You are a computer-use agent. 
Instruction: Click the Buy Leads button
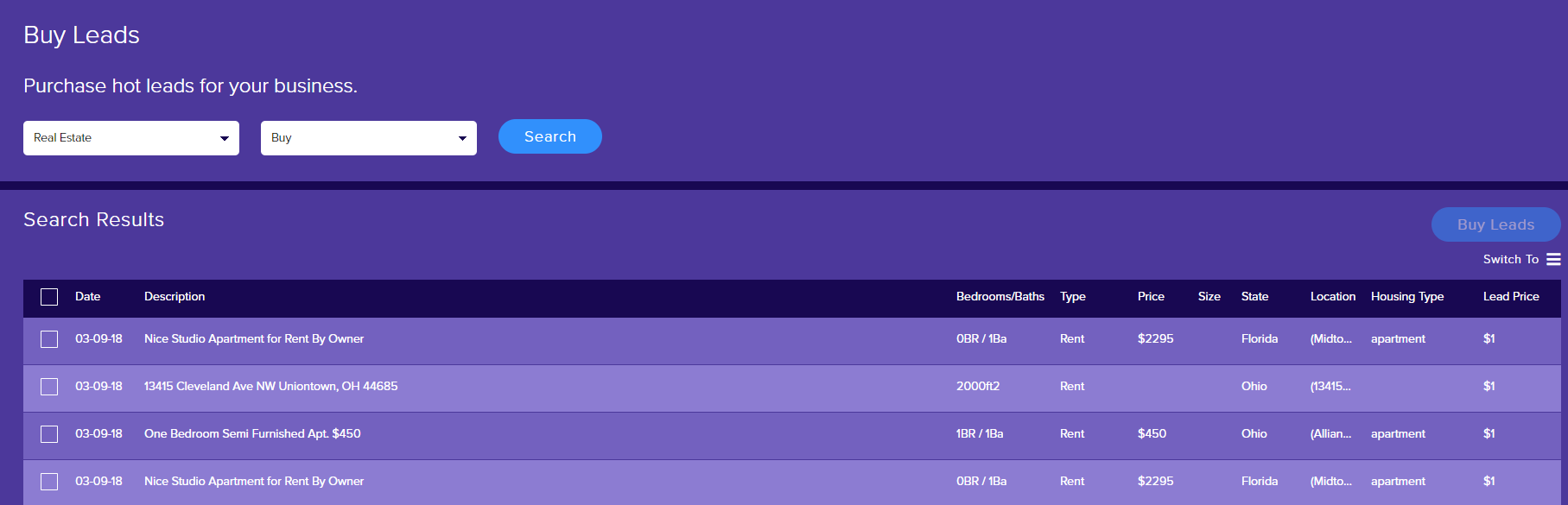[1495, 224]
